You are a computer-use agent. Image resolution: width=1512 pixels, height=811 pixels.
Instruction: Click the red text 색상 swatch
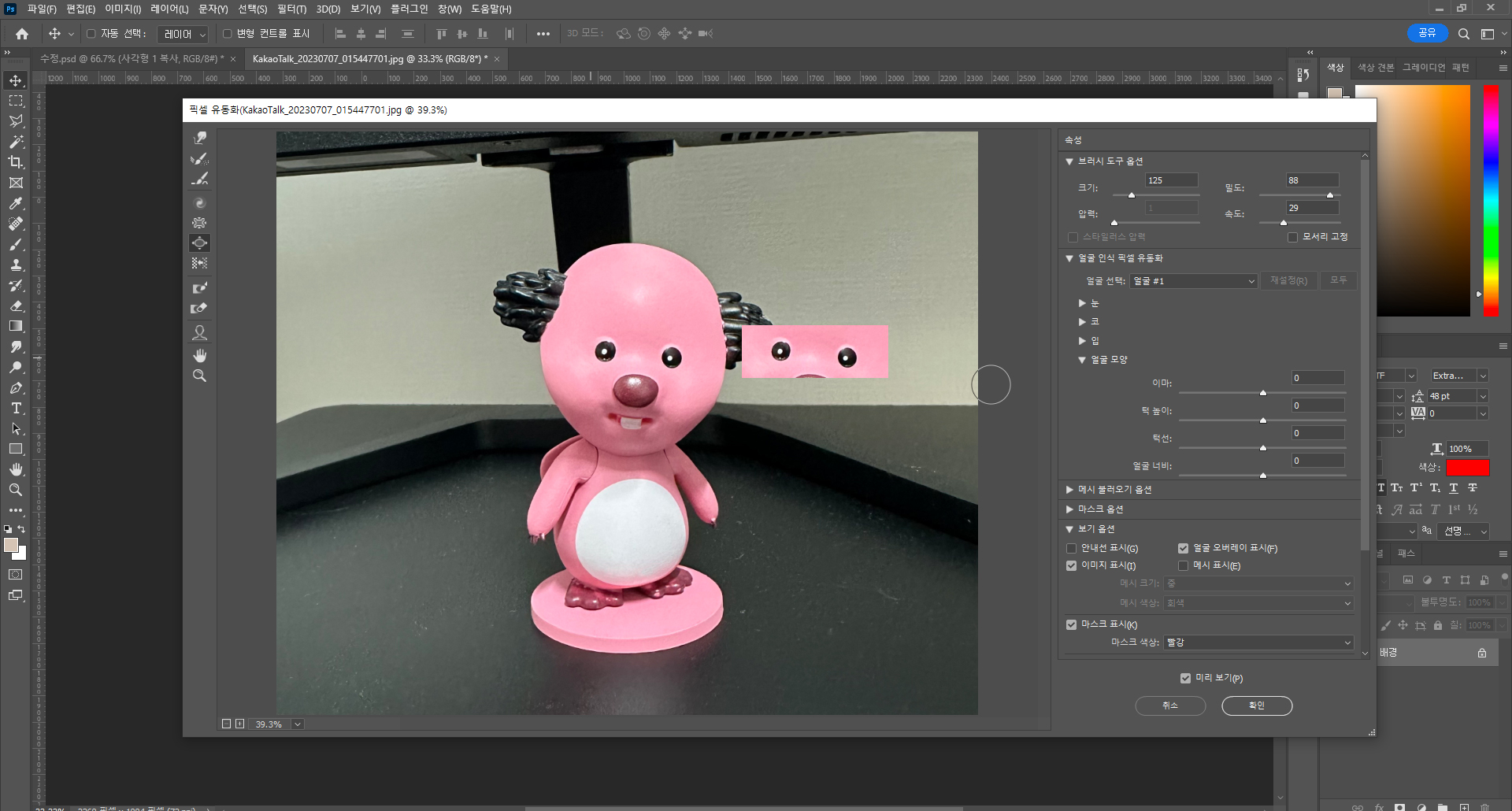1467,468
